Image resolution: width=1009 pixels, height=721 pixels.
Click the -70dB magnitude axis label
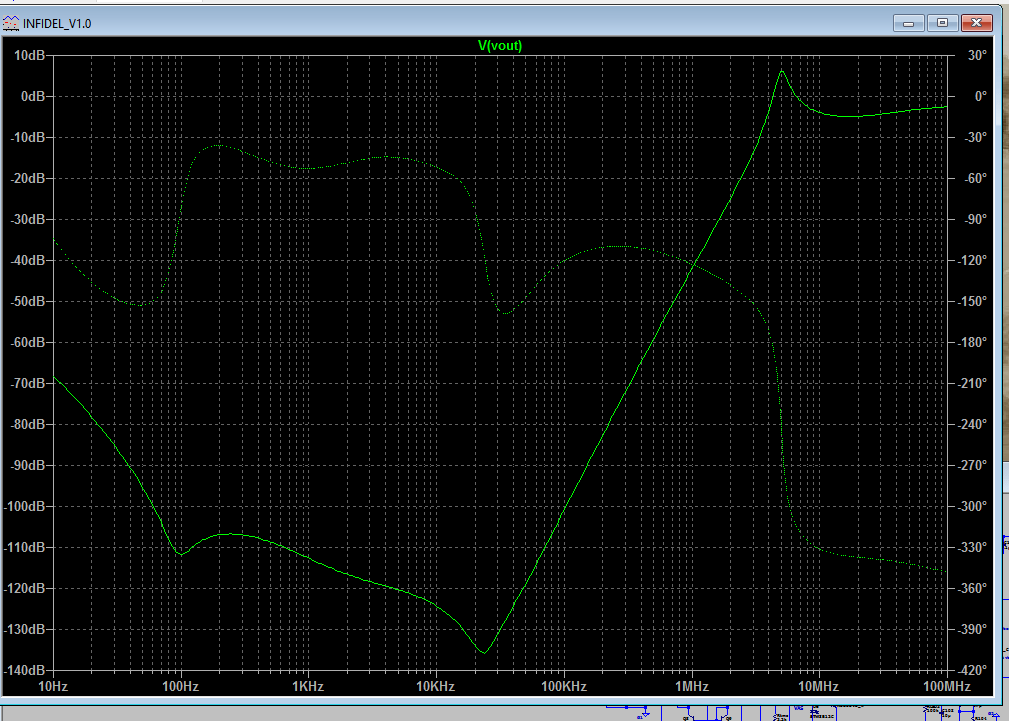(28, 383)
